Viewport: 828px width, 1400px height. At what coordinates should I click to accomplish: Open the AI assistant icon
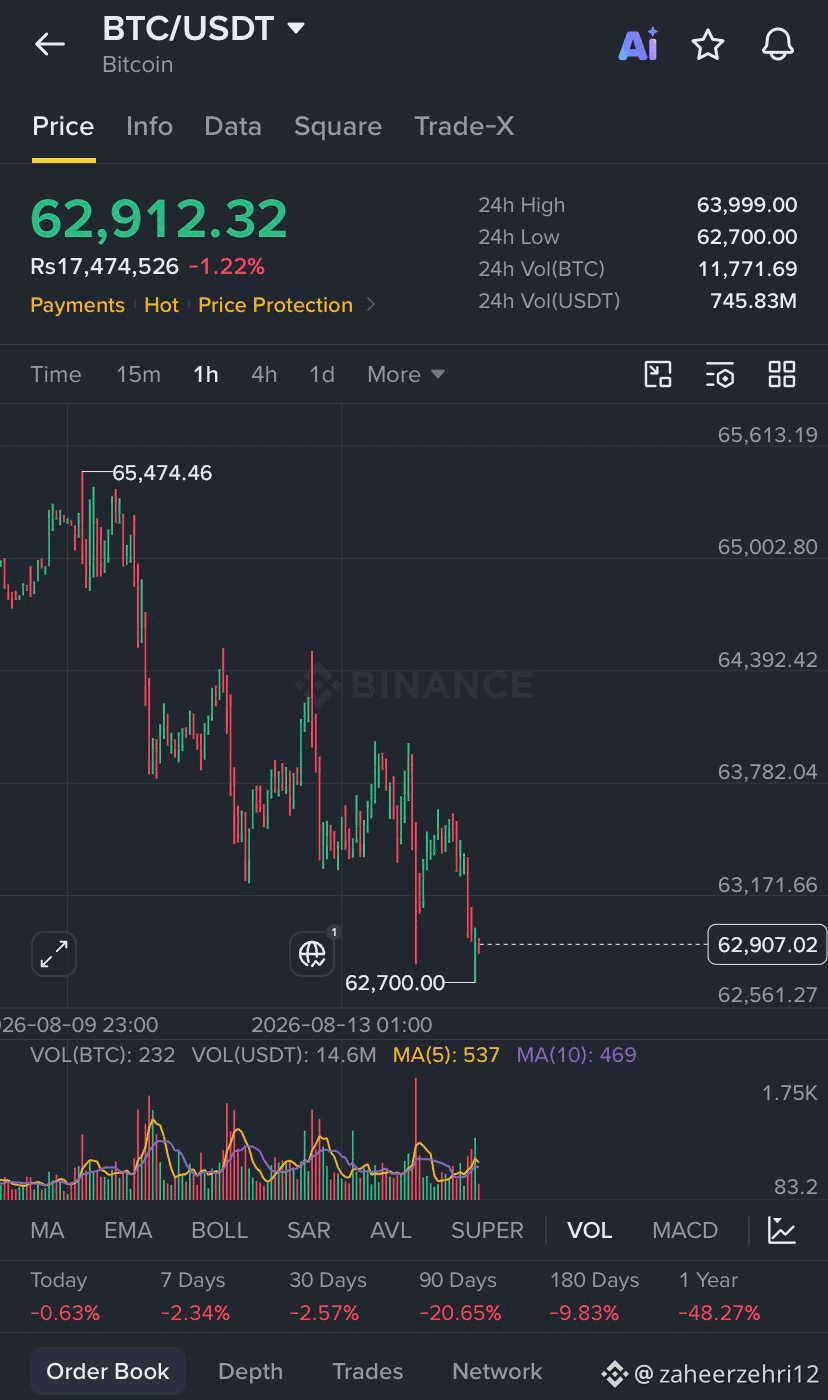[638, 44]
